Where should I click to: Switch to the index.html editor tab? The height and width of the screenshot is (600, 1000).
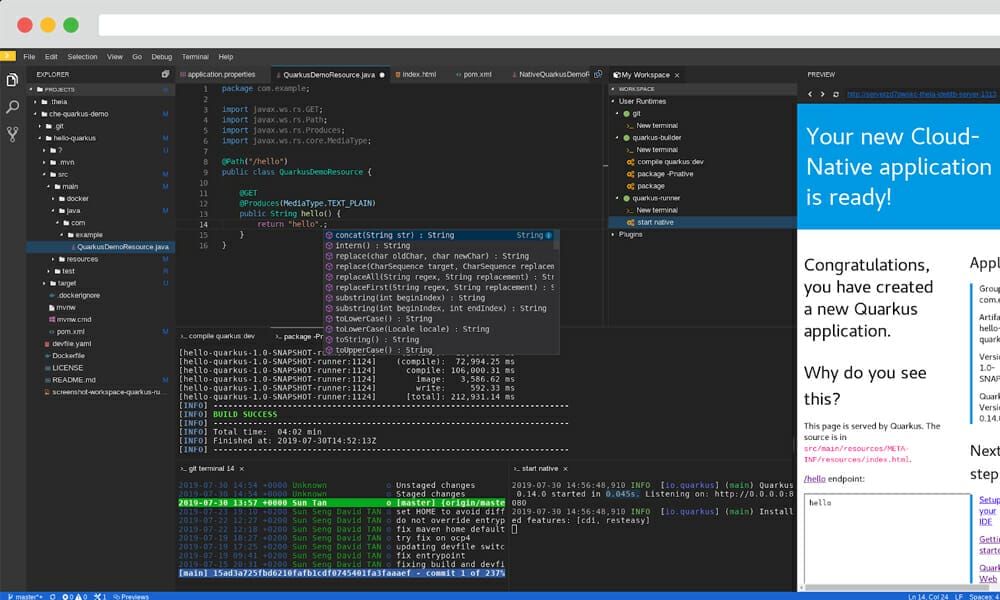(x=418, y=73)
